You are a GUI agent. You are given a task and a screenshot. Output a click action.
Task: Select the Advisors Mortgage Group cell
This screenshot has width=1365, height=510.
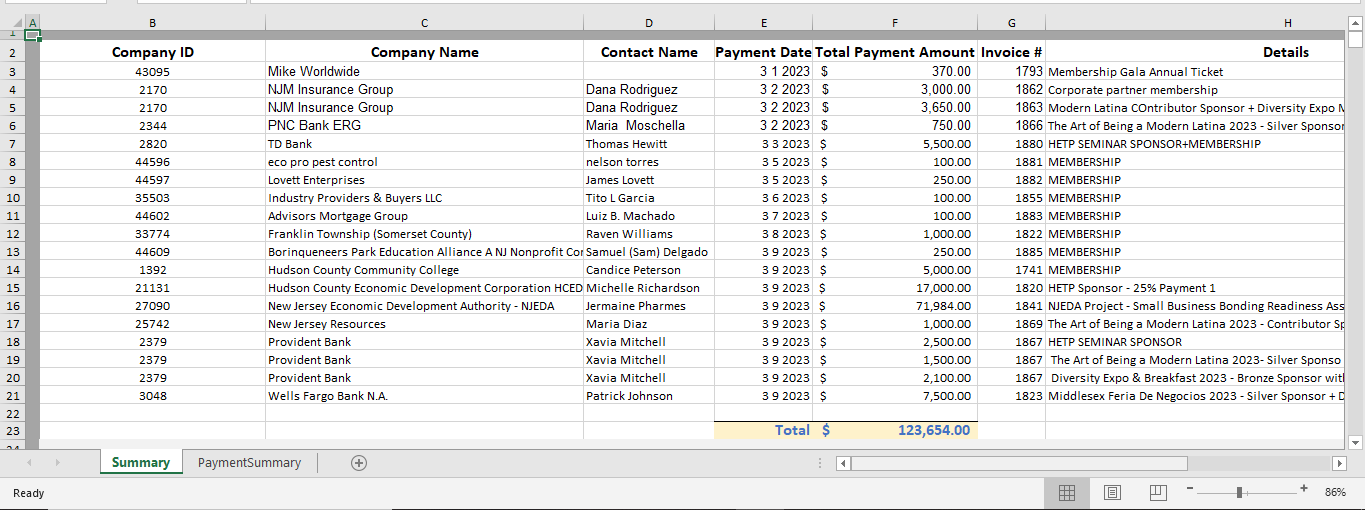[424, 216]
